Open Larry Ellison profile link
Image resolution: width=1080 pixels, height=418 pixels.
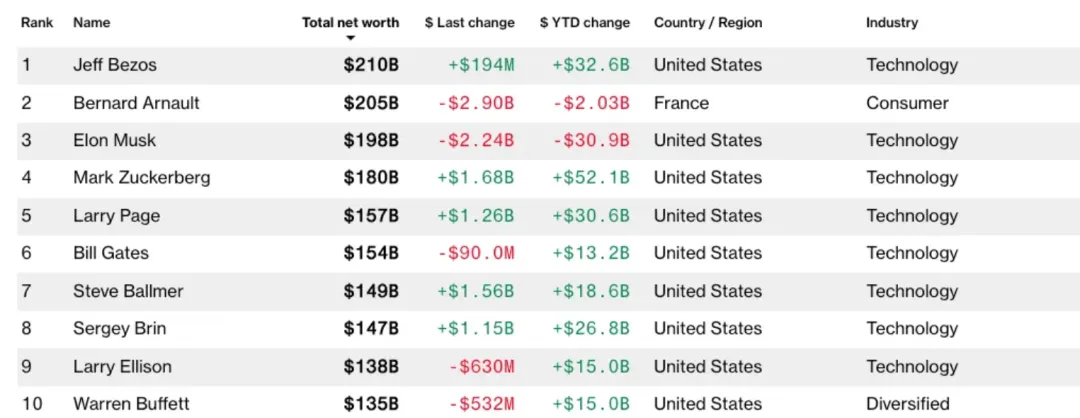pyautogui.click(x=123, y=366)
